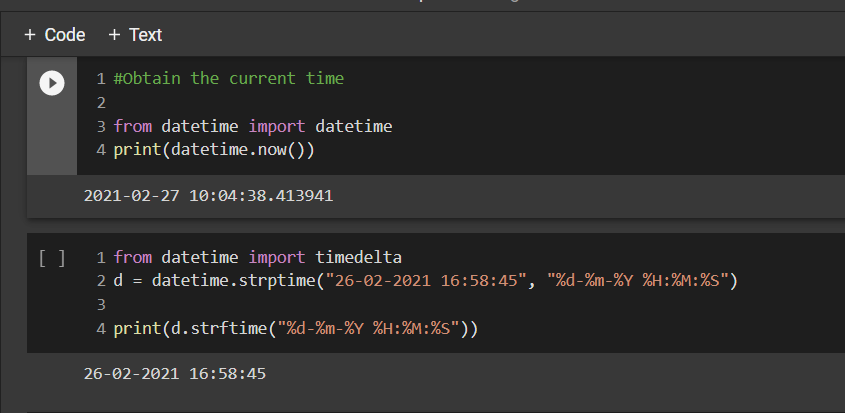845x413 pixels.
Task: Insert a text cell with + Text
Action: coord(135,35)
